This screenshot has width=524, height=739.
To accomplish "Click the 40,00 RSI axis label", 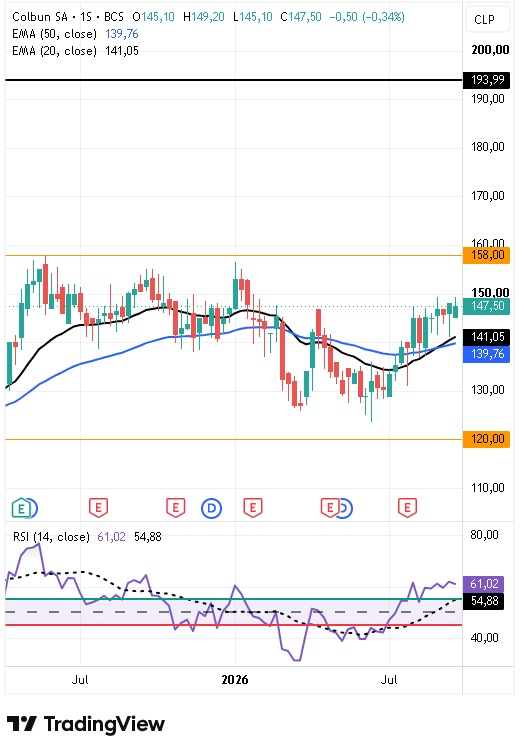I will pyautogui.click(x=484, y=638).
